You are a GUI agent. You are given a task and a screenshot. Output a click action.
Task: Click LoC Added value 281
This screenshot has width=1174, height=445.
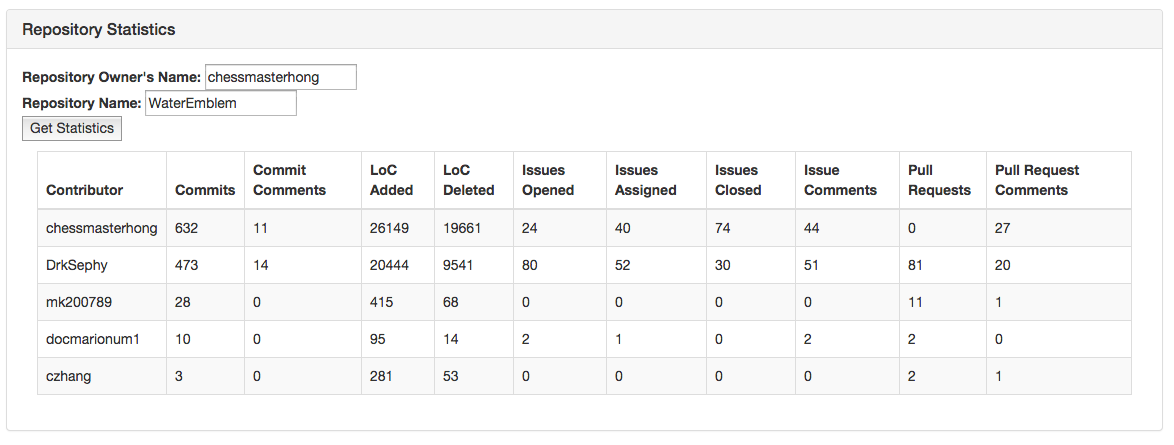pos(381,377)
